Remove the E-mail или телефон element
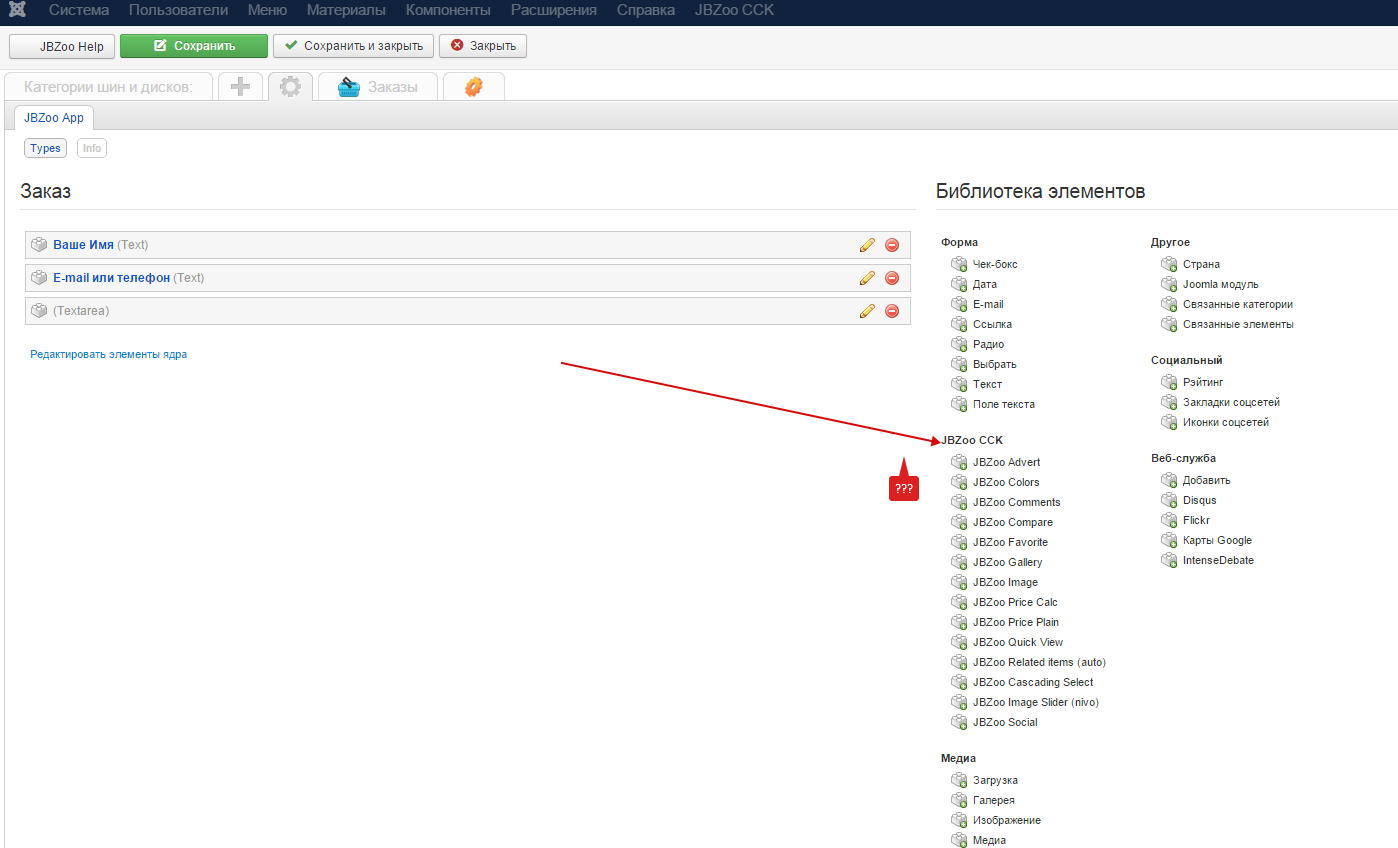 pyautogui.click(x=892, y=278)
